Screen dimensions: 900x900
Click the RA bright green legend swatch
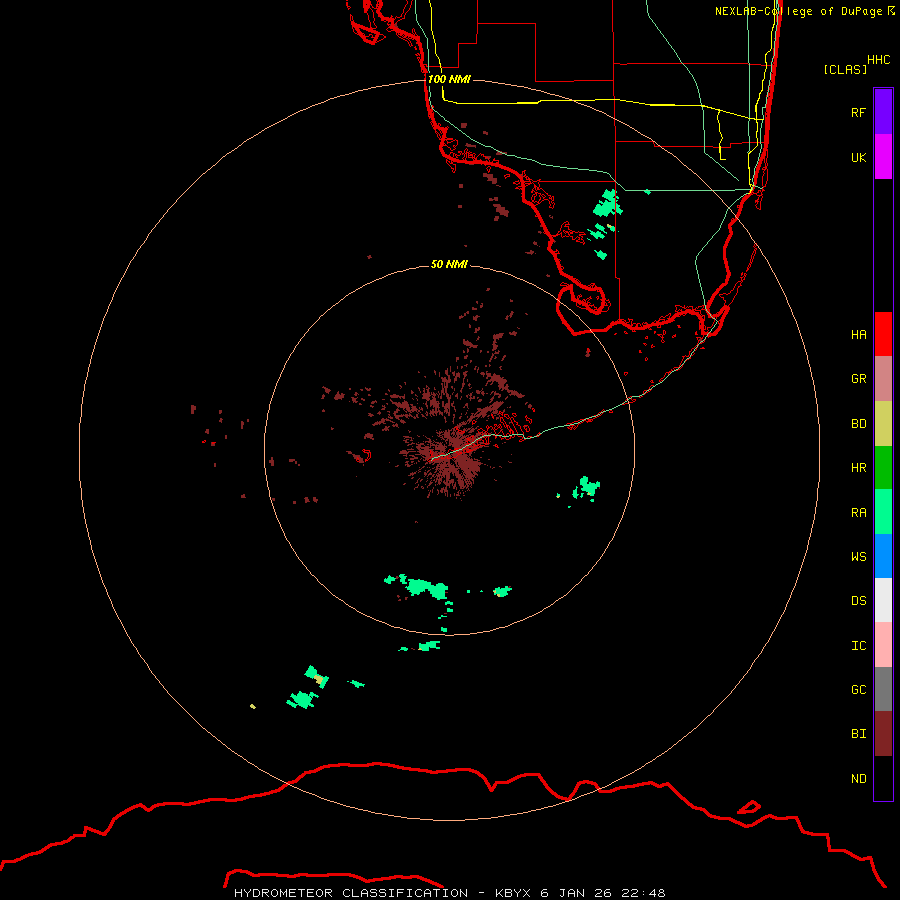(x=883, y=512)
